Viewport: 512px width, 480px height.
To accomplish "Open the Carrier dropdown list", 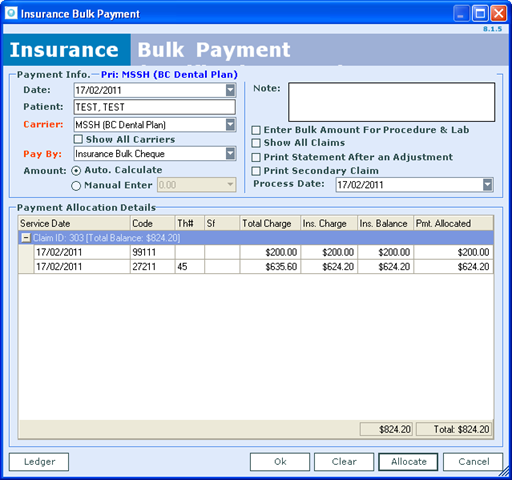I will [230, 125].
